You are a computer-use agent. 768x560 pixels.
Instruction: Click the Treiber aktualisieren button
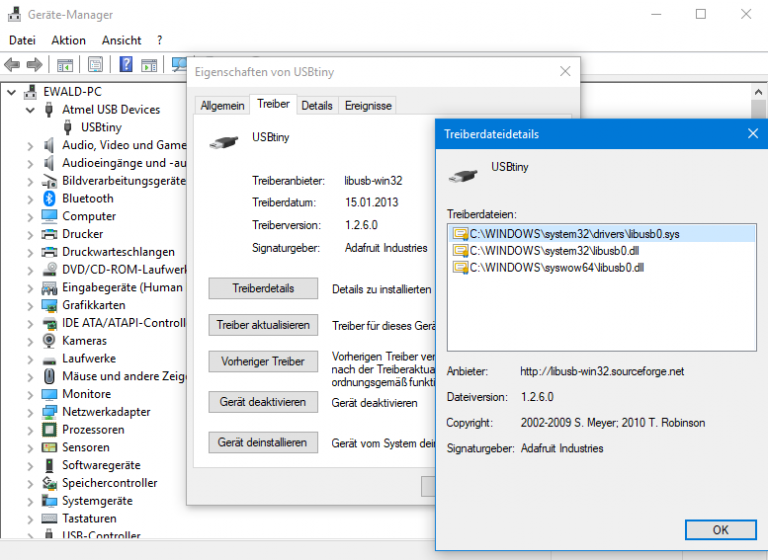pyautogui.click(x=263, y=325)
